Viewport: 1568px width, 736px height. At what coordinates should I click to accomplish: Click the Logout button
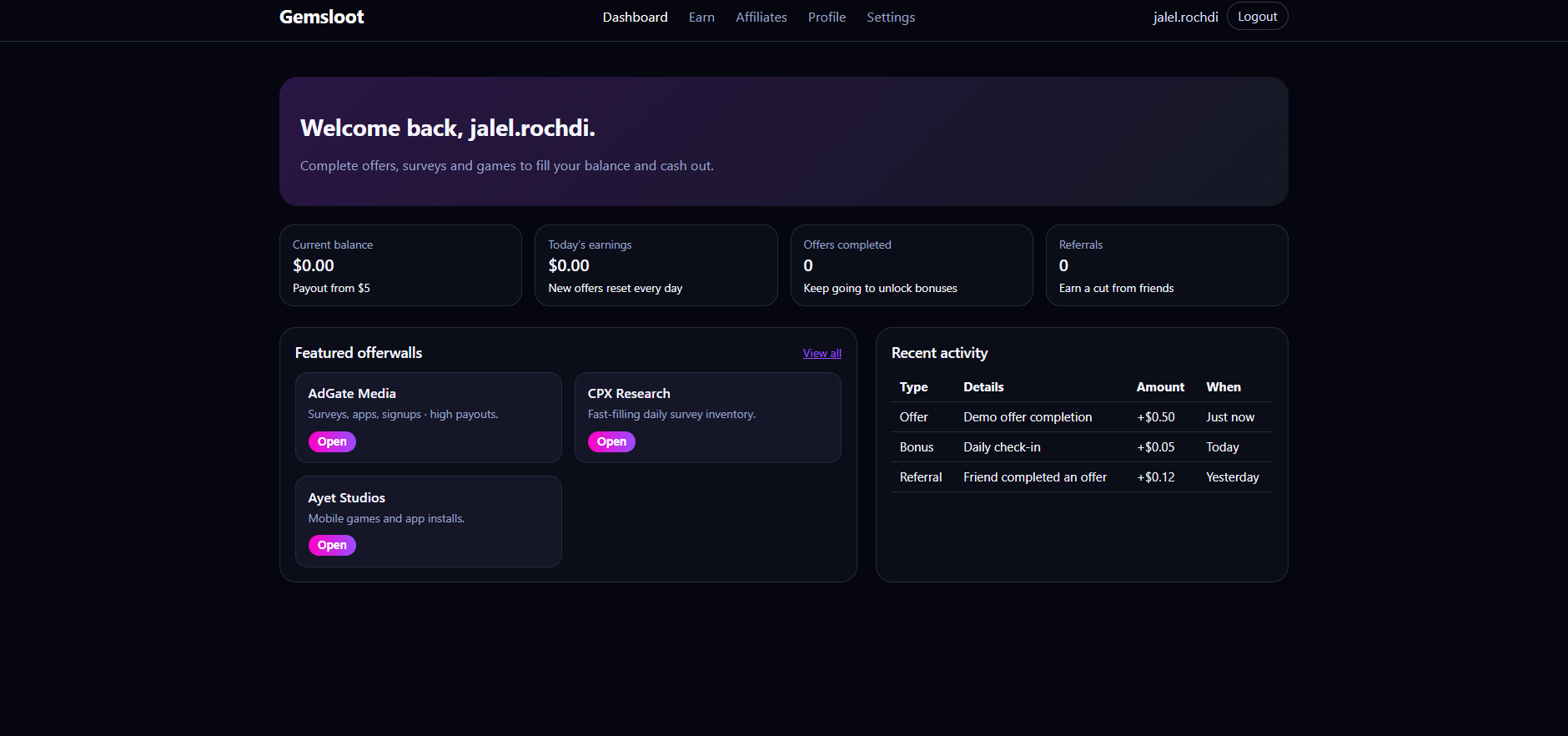tap(1257, 17)
